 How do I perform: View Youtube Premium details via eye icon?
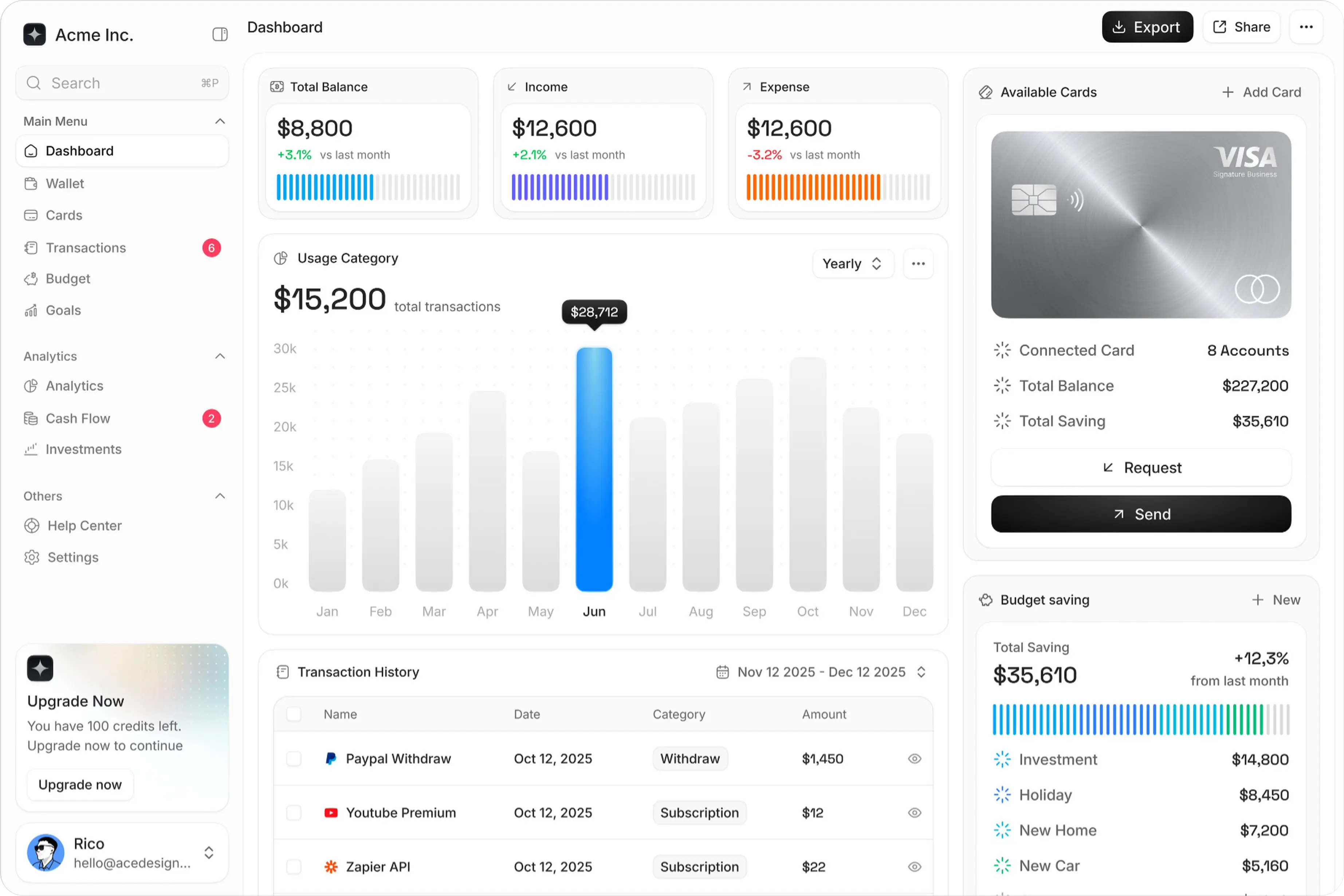[x=915, y=813]
